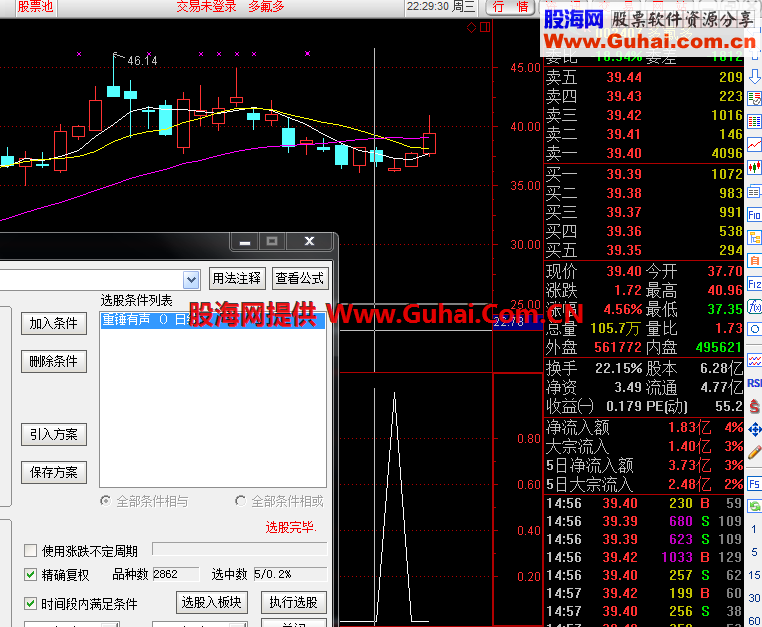Click the 查看公式 button
This screenshot has width=762, height=627.
pyautogui.click(x=300, y=279)
